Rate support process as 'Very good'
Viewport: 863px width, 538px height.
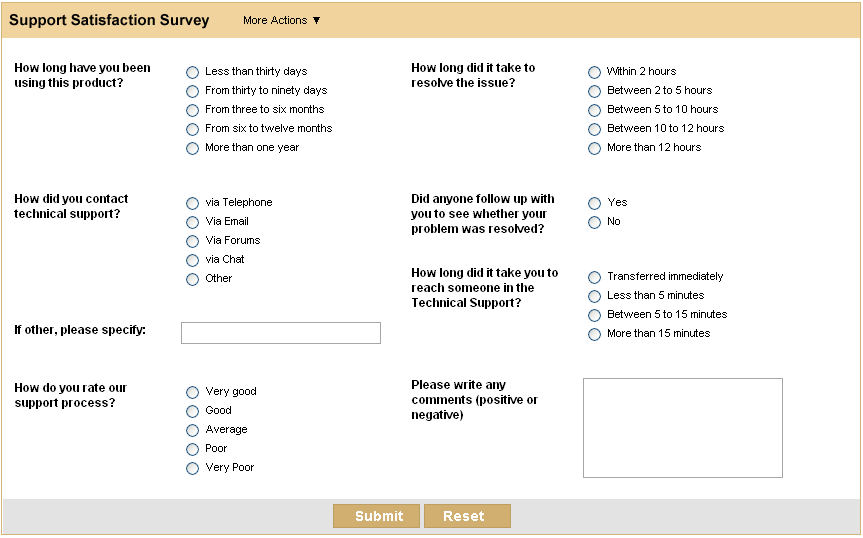193,392
